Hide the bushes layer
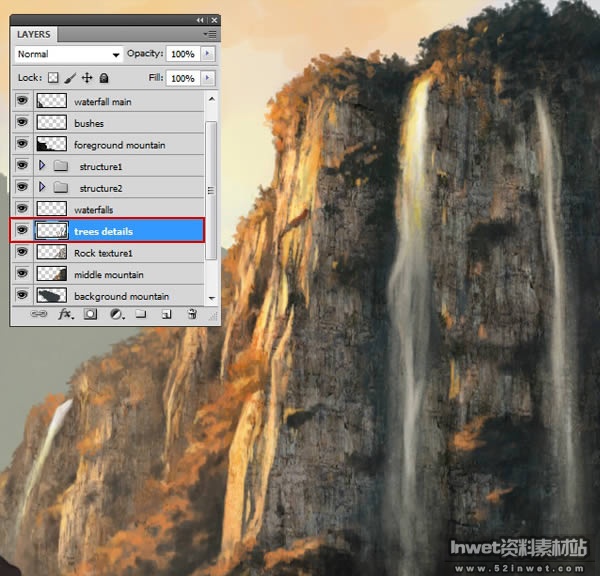This screenshot has height=576, width=600. (22, 122)
